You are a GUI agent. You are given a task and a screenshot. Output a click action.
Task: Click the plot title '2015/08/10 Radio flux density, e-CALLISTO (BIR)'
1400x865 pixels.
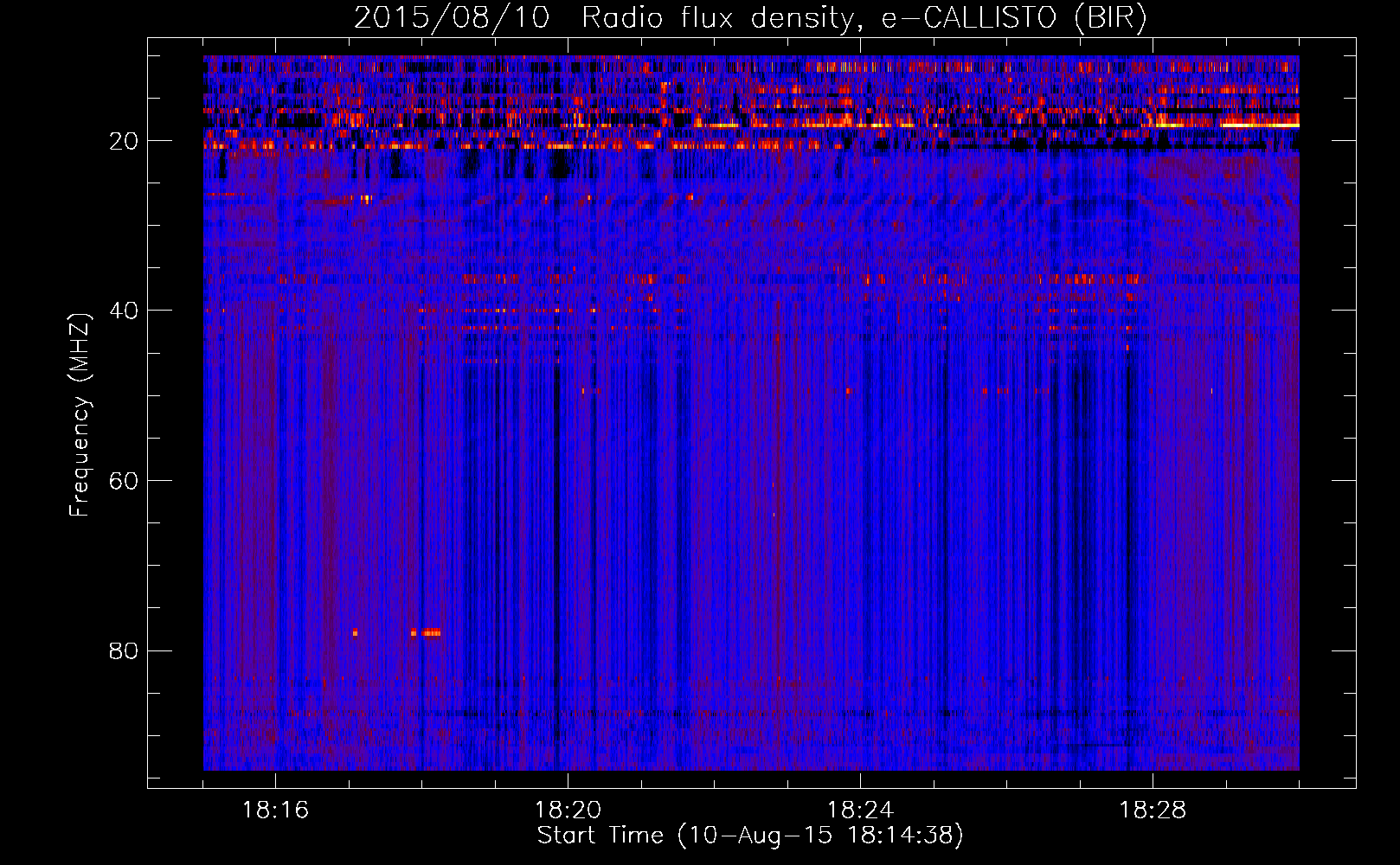[x=750, y=17]
